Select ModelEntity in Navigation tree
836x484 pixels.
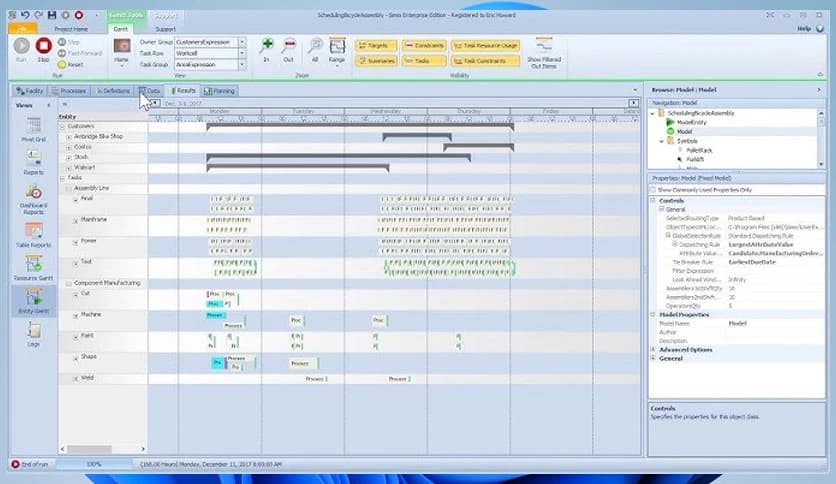(691, 122)
